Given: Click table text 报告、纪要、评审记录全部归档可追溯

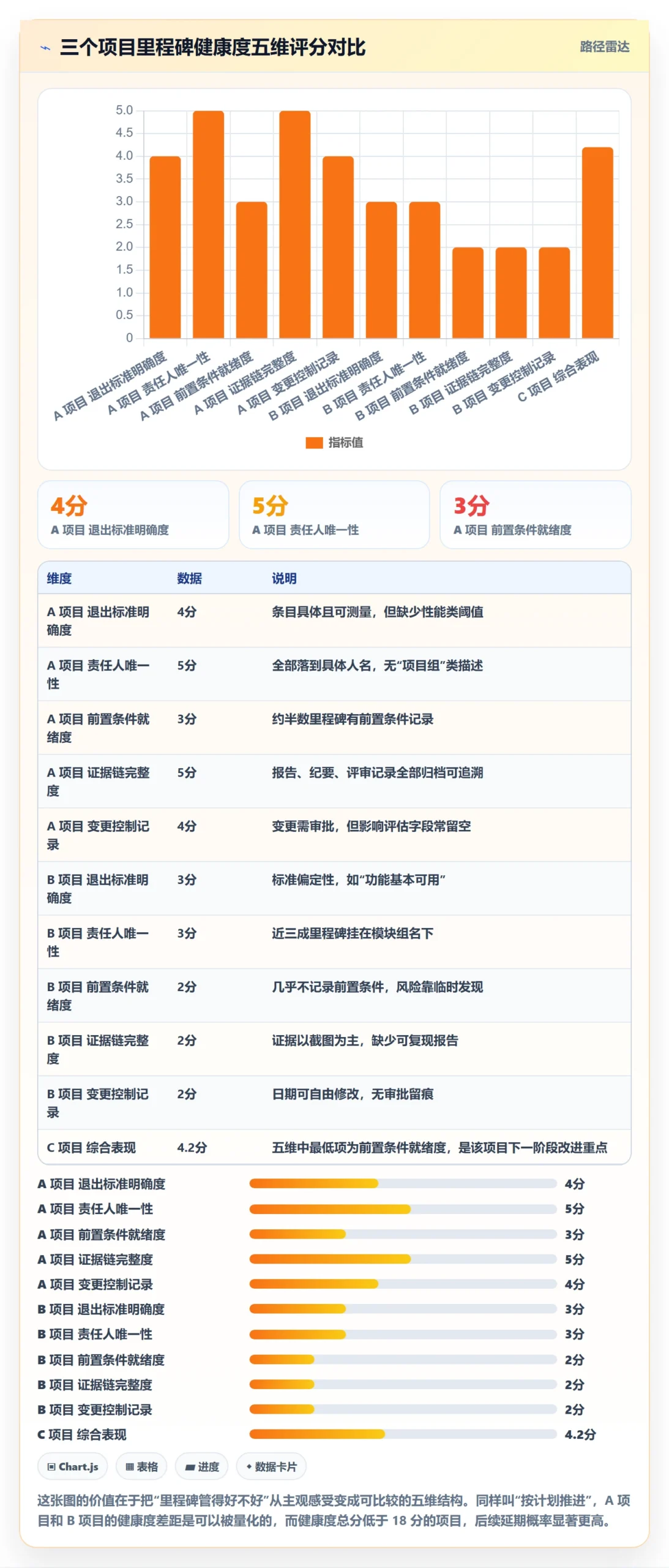Looking at the screenshot, I should (x=378, y=772).
